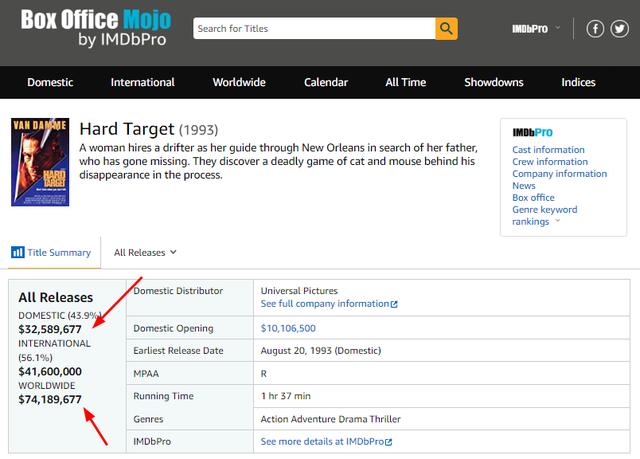This screenshot has height=459, width=640.
Task: Focus the Search for Titles field
Action: (x=314, y=29)
